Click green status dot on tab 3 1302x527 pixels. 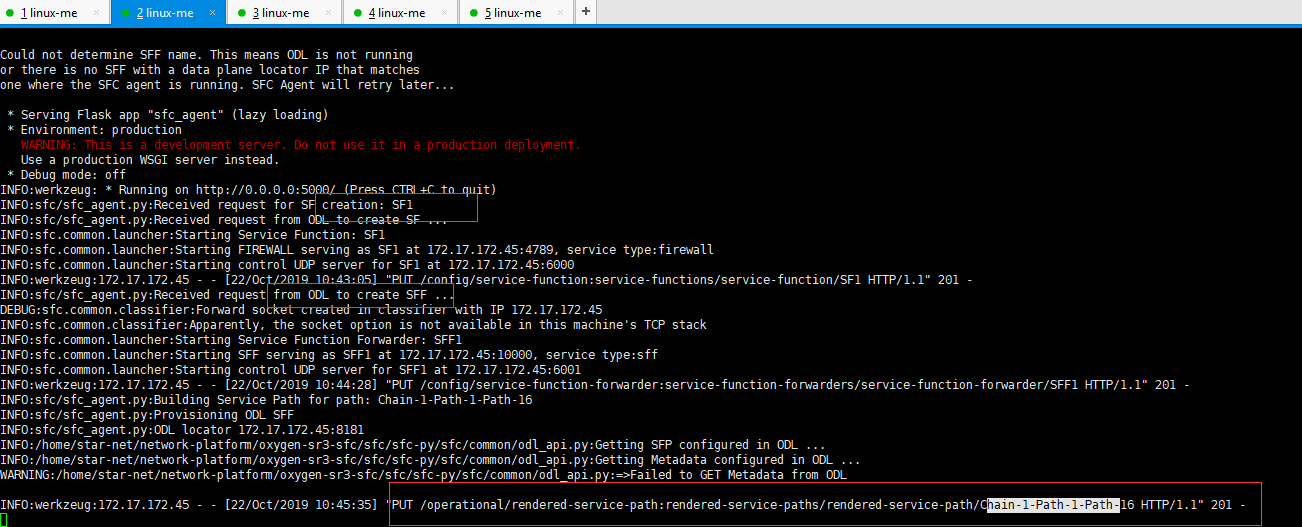click(x=242, y=13)
